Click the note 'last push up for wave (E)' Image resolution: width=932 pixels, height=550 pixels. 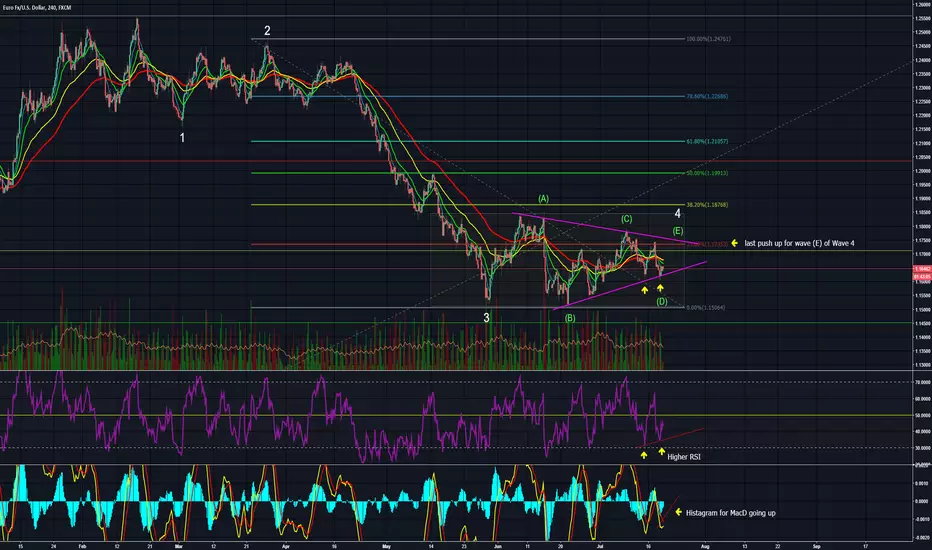coord(799,243)
